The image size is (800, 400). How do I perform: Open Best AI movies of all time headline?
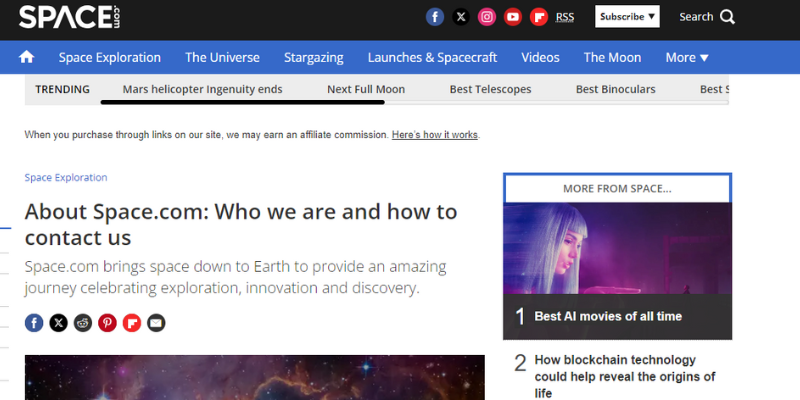(608, 316)
